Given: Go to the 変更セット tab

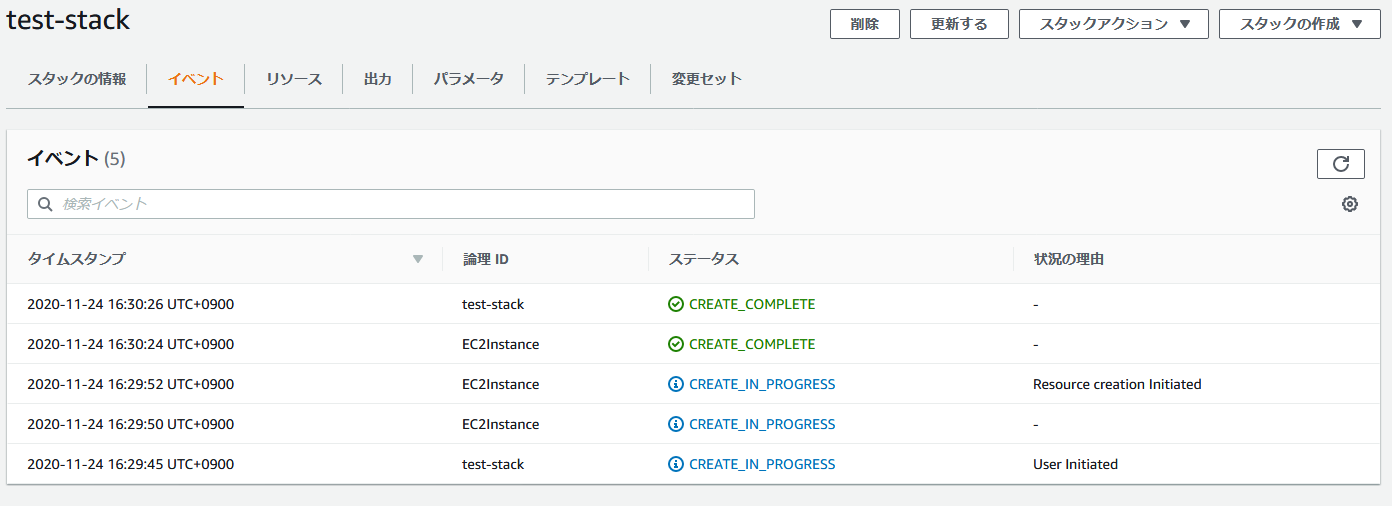Looking at the screenshot, I should [x=707, y=79].
